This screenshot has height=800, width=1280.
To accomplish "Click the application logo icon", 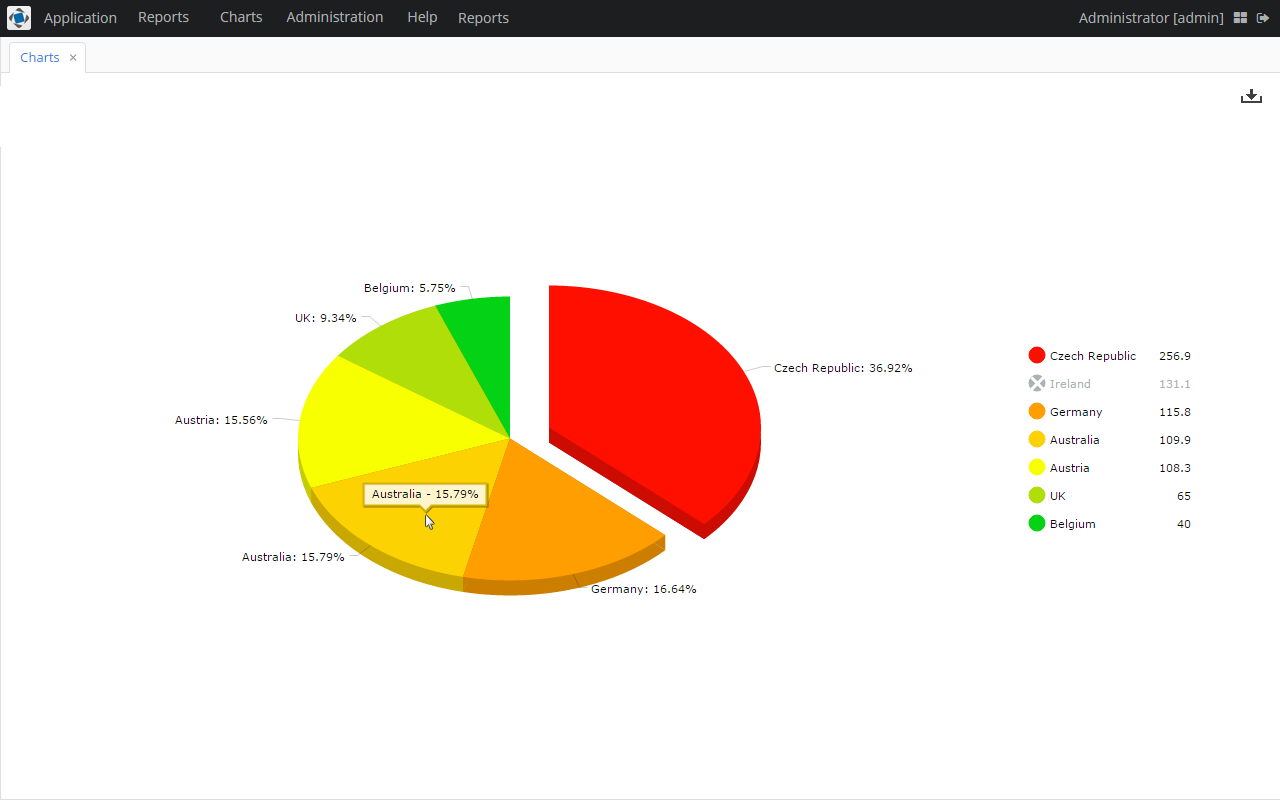I will (x=19, y=18).
